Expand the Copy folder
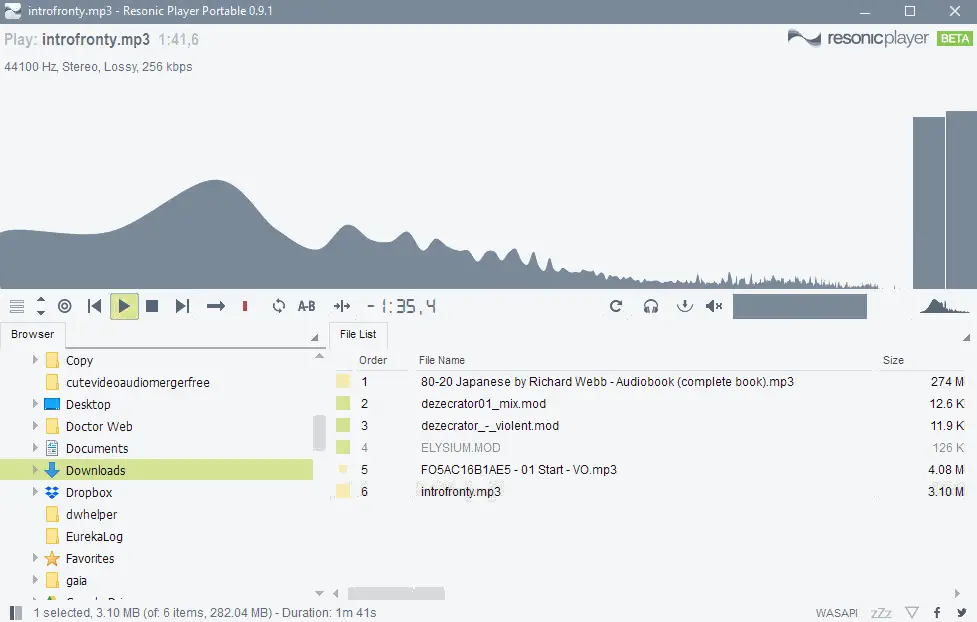Viewport: 977px width, 622px height. pyautogui.click(x=35, y=360)
